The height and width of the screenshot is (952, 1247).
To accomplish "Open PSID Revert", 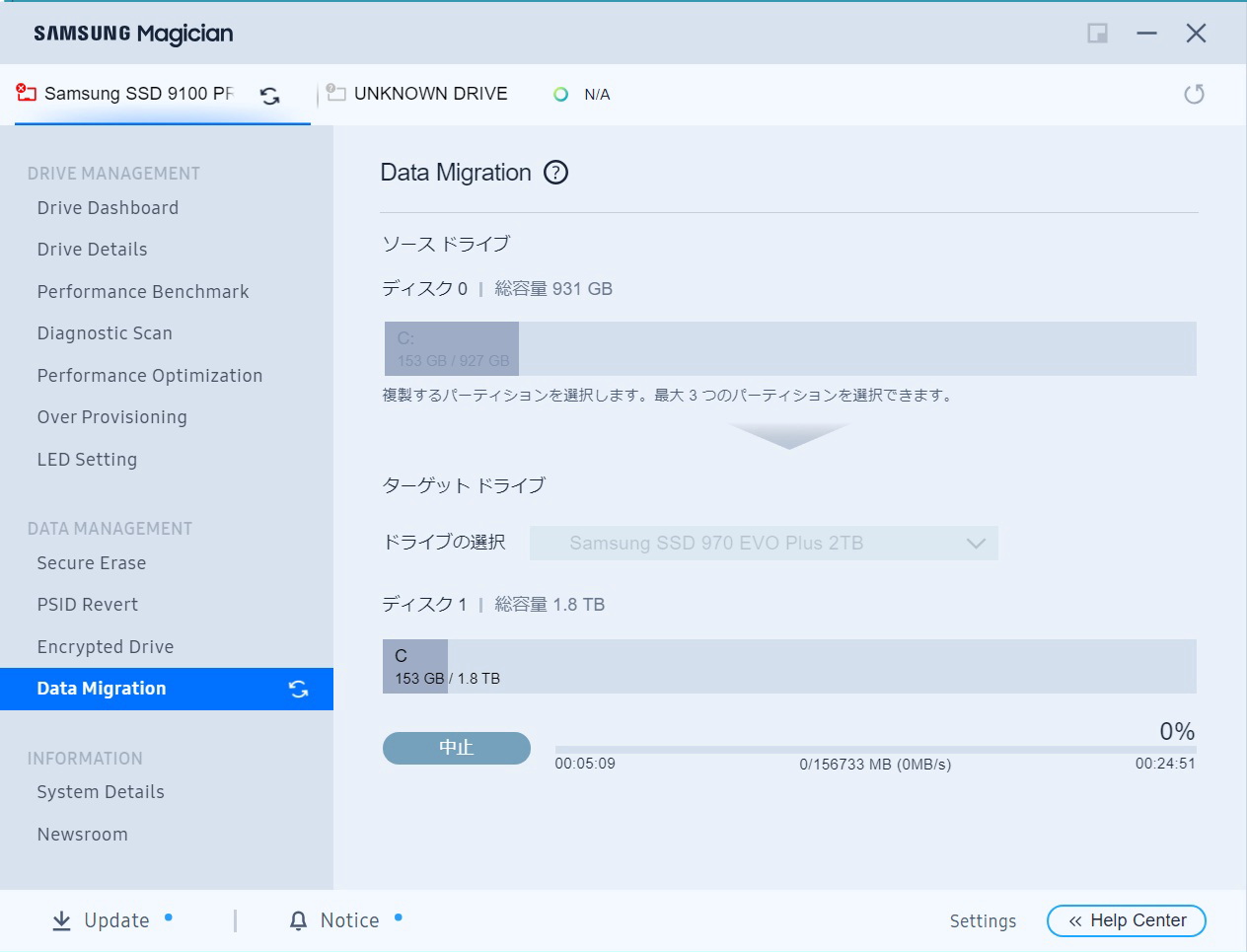I will 88,605.
